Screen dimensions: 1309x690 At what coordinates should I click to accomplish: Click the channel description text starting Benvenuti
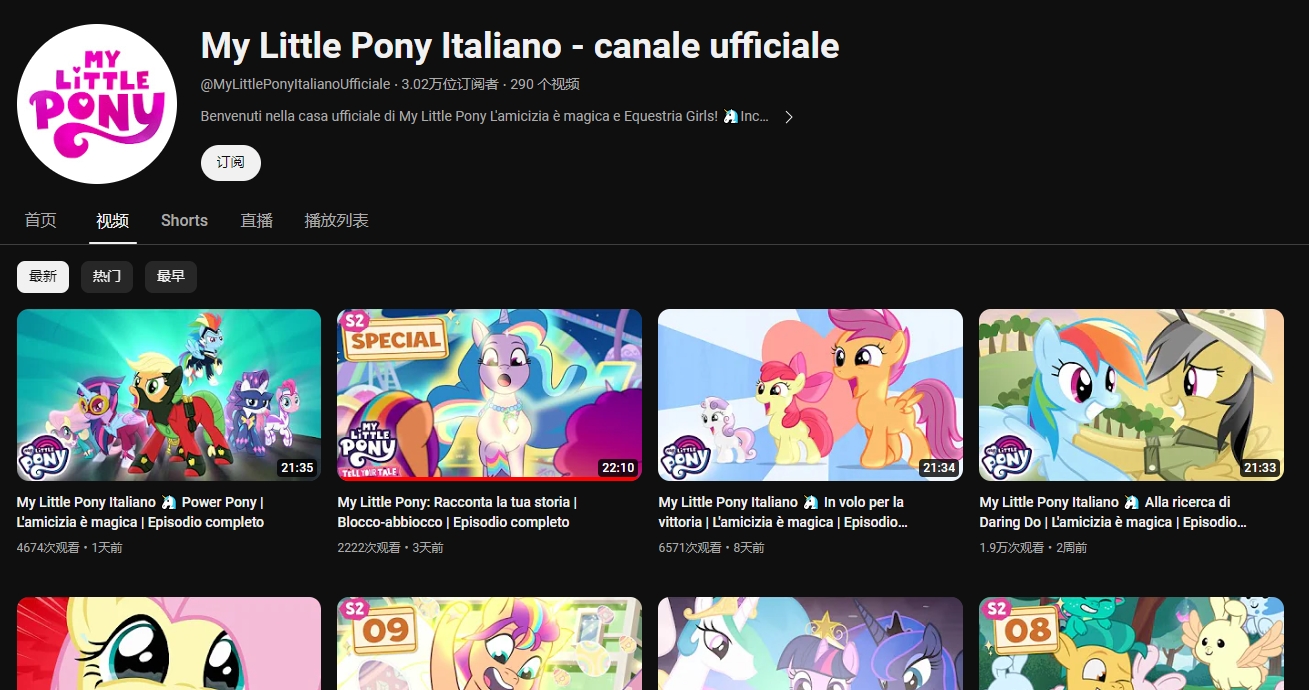tap(485, 117)
